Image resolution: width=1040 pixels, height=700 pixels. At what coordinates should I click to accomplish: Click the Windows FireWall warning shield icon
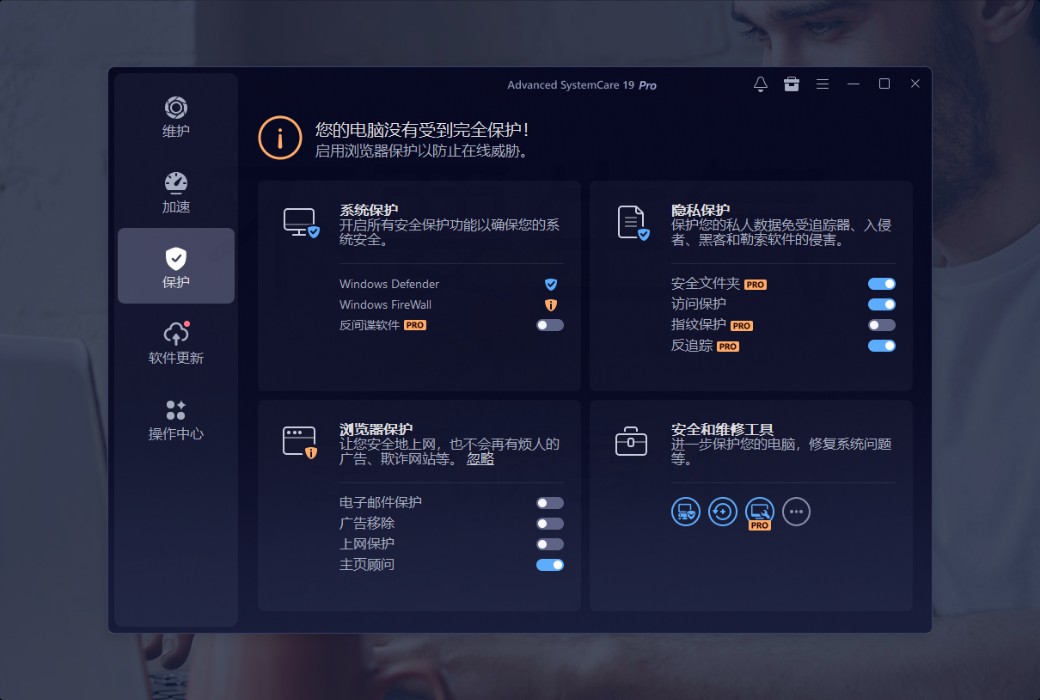point(550,305)
